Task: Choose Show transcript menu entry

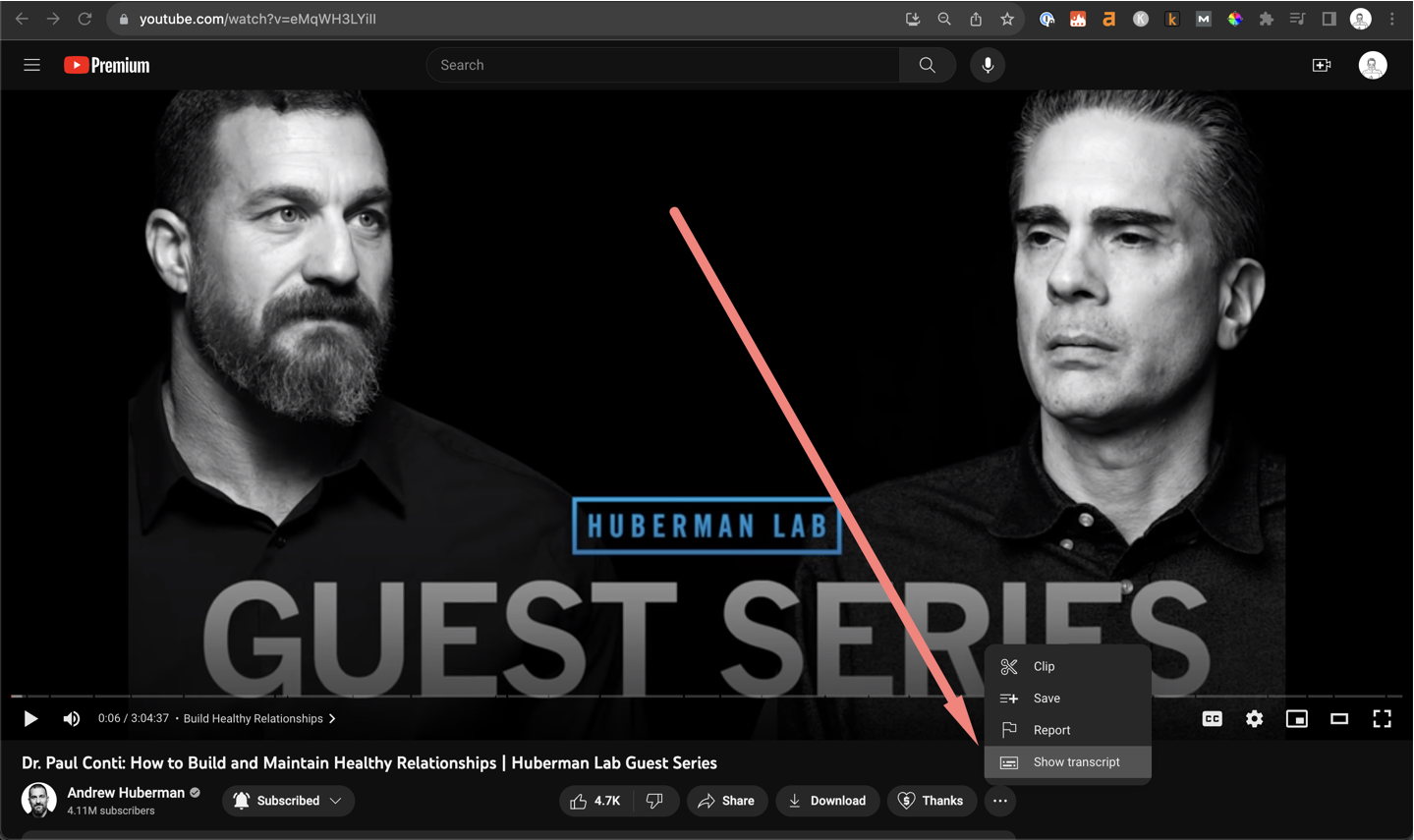Action: click(1068, 761)
